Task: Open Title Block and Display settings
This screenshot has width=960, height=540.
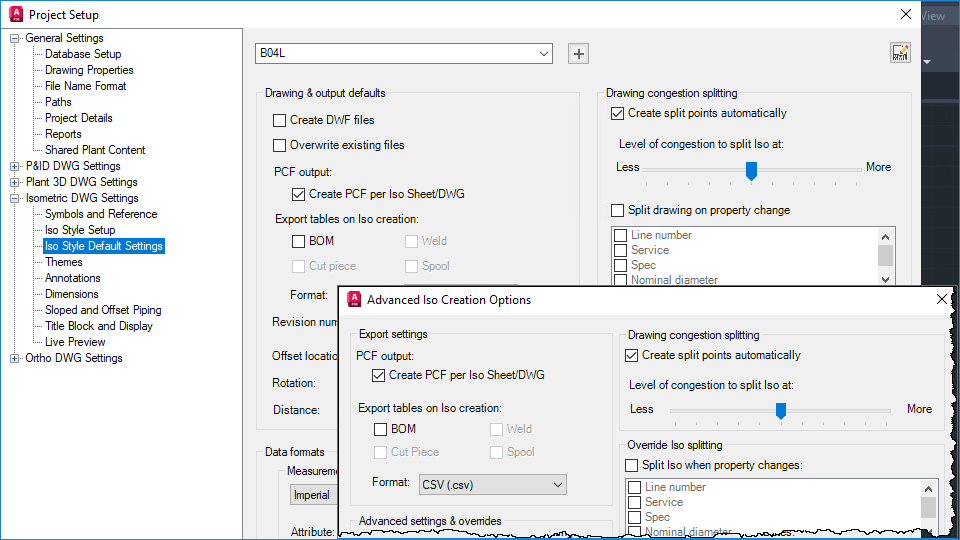Action: click(99, 326)
